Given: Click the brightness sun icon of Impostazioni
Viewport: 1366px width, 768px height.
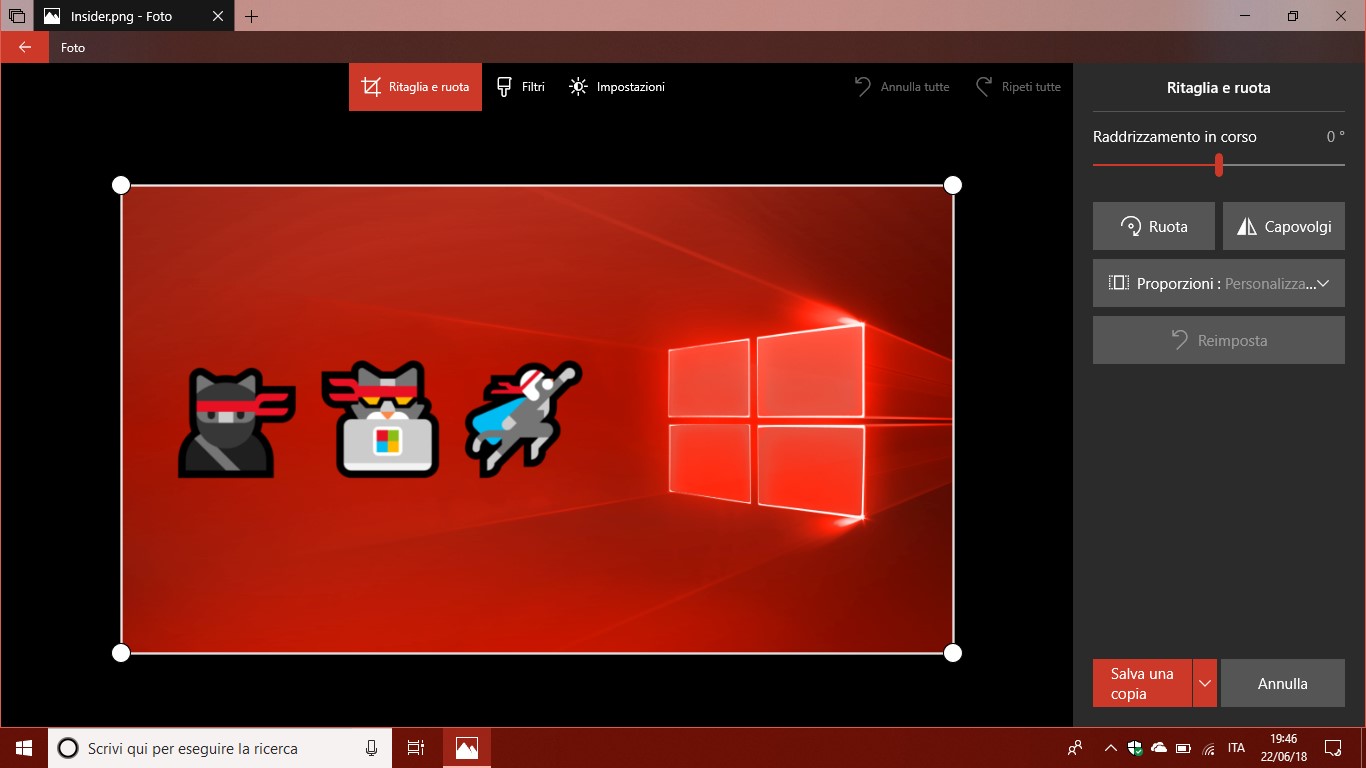Looking at the screenshot, I should [x=578, y=87].
